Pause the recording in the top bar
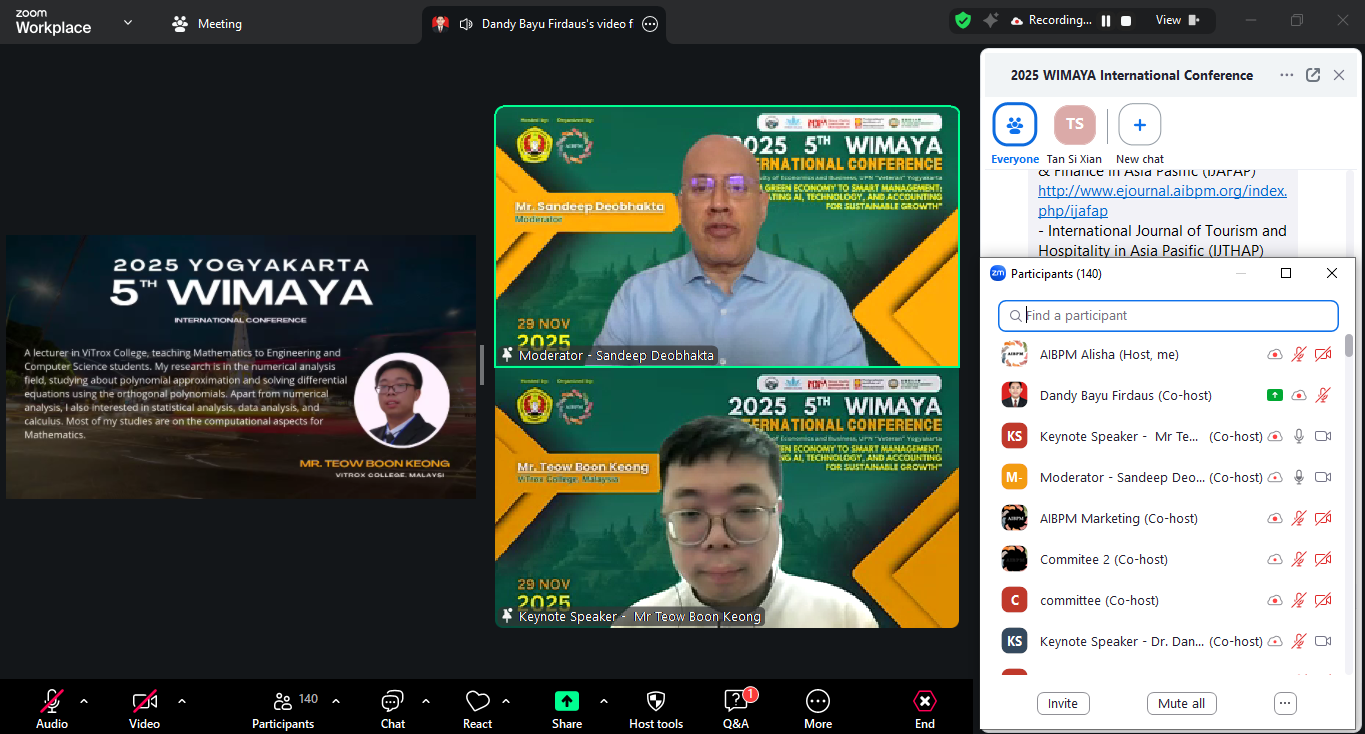Screen dimensions: 1365x734 point(1106,21)
